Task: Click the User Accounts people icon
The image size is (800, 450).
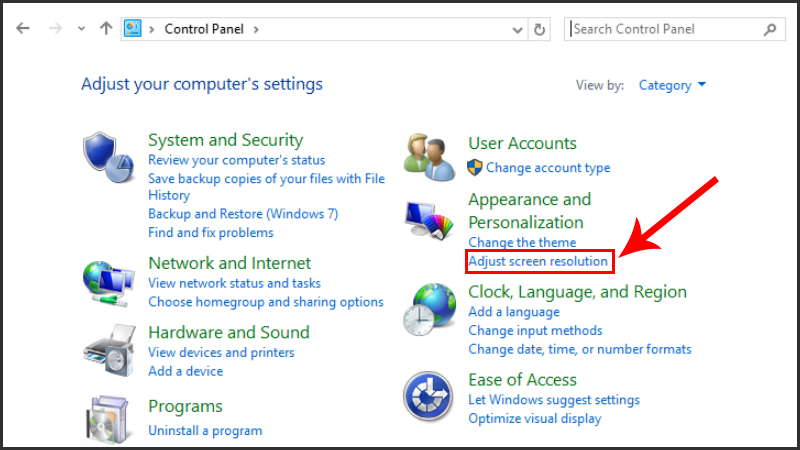Action: tap(429, 155)
